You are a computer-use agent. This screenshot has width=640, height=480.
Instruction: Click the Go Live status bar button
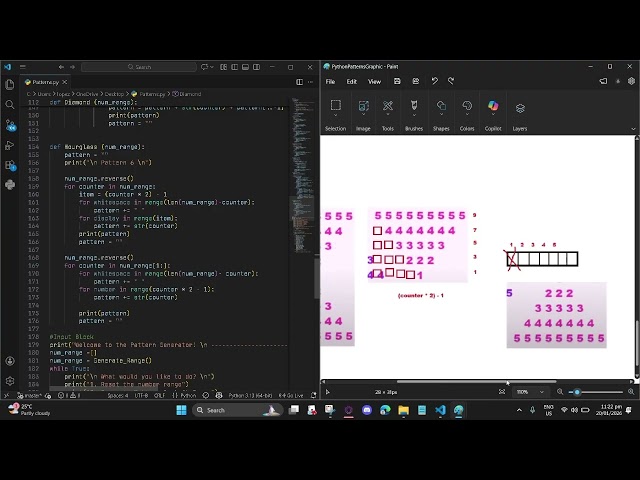coord(291,396)
